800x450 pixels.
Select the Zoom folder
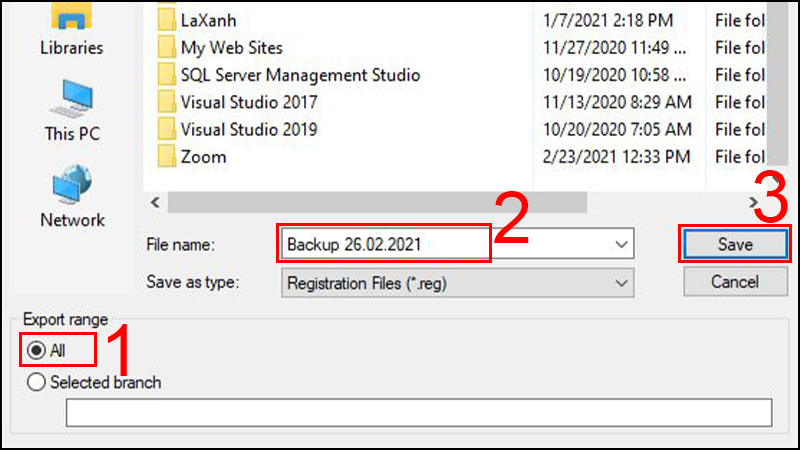pyautogui.click(x=203, y=157)
